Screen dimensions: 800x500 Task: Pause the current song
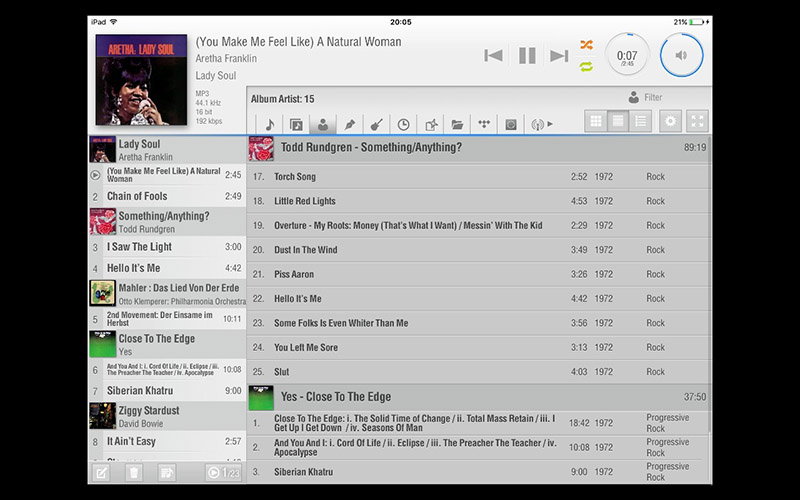[x=527, y=55]
